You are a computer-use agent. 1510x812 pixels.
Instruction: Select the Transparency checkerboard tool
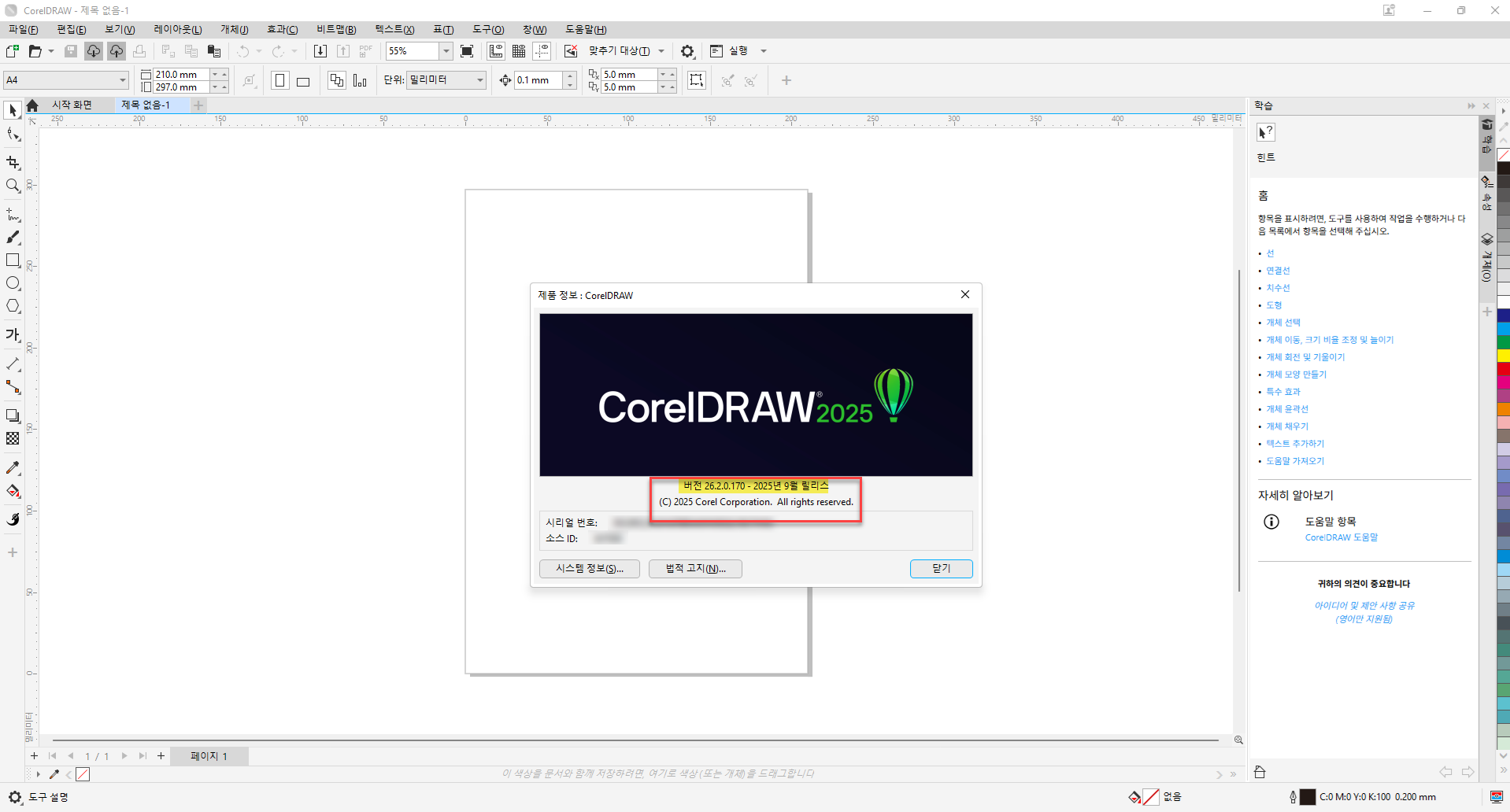tap(13, 438)
